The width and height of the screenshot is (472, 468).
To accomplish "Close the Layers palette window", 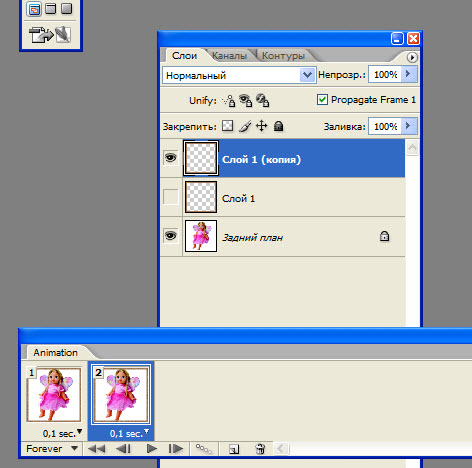I will 413,39.
